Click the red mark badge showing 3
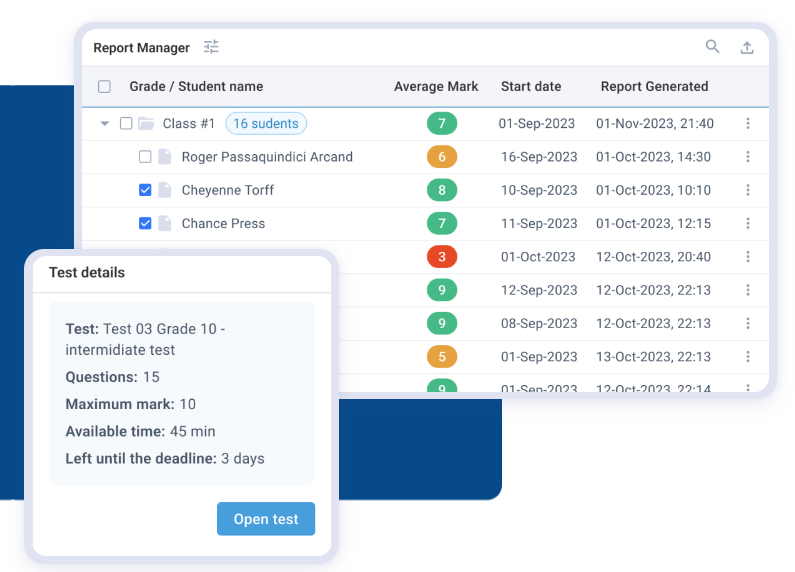The width and height of the screenshot is (795, 572). (x=441, y=257)
